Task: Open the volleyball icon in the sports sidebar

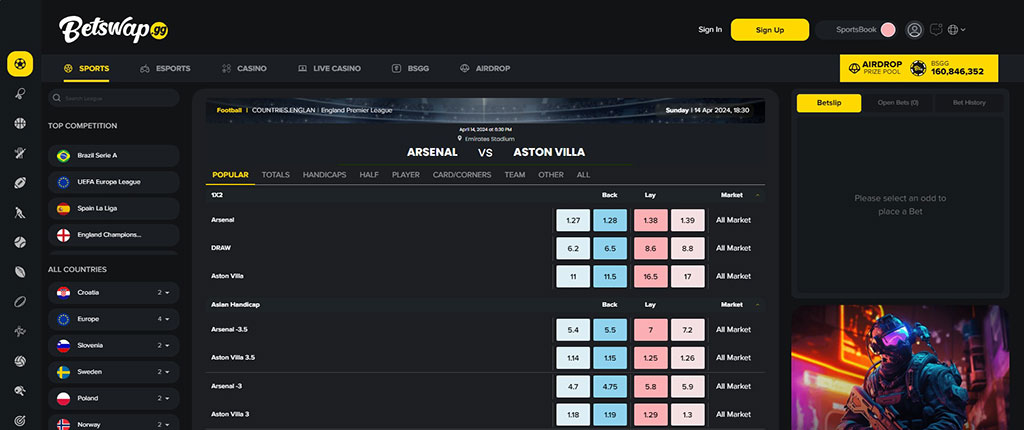Action: click(20, 361)
